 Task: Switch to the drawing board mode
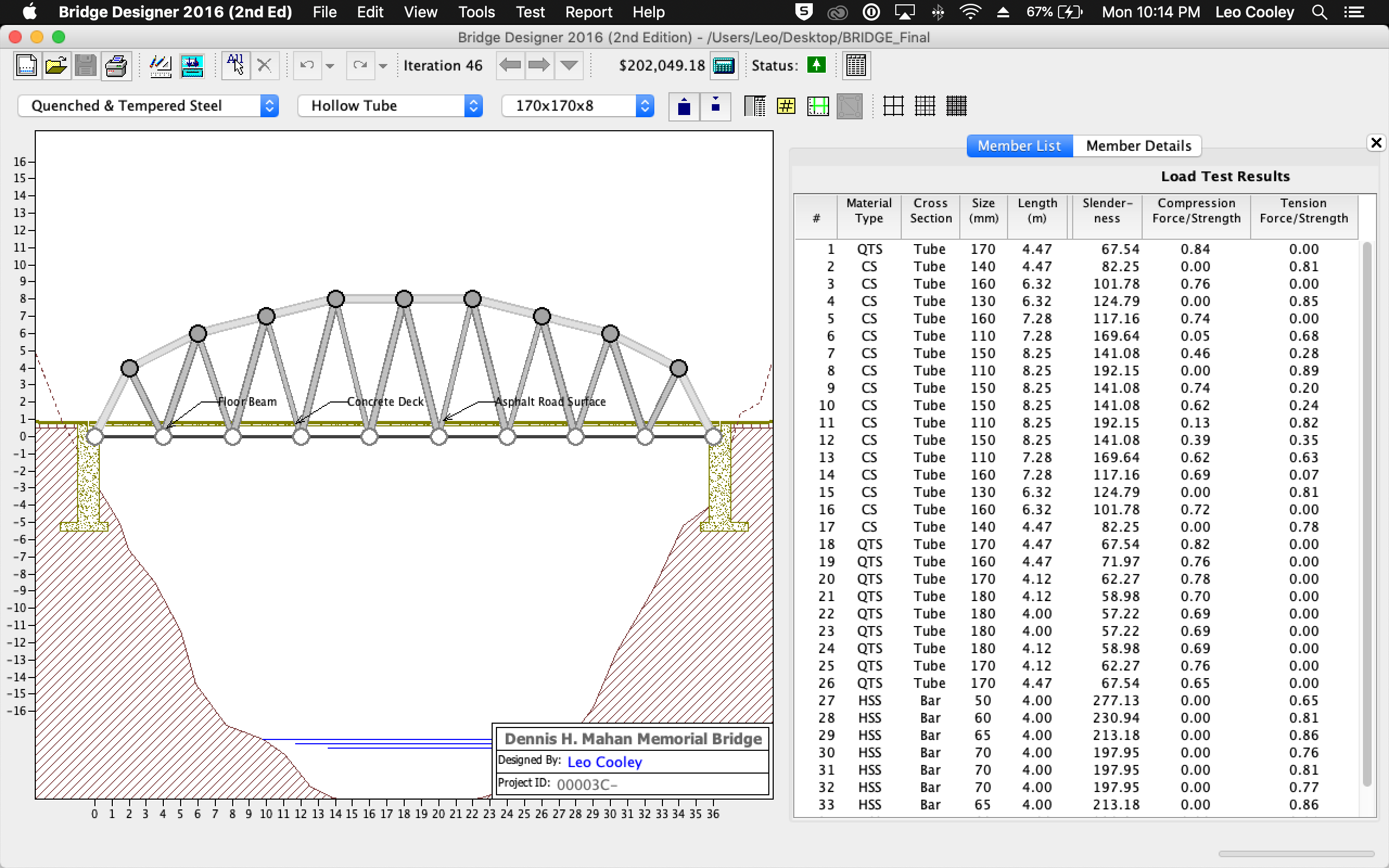pos(161,66)
